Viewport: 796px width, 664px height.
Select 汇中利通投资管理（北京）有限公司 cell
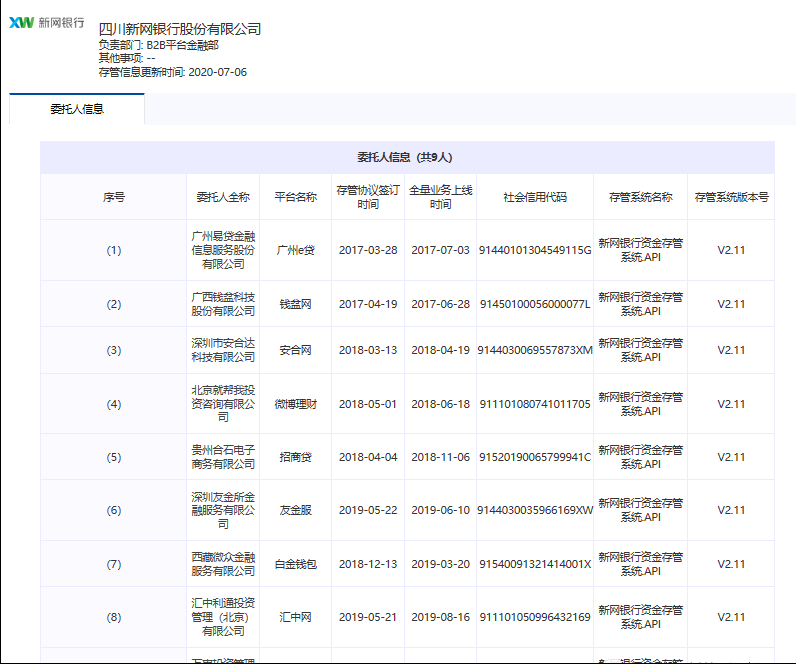pyautogui.click(x=223, y=617)
